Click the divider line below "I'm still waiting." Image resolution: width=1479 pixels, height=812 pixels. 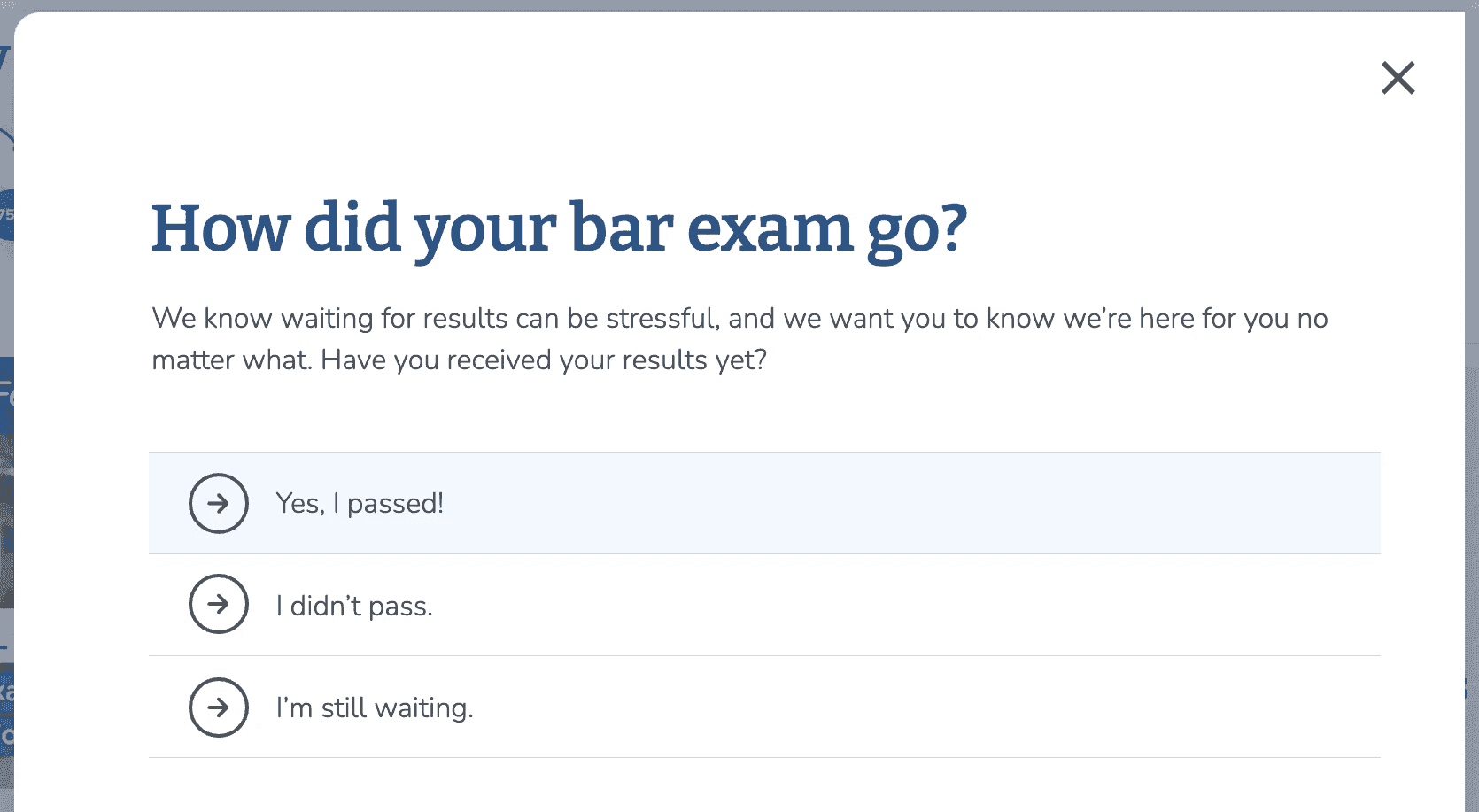(764, 757)
